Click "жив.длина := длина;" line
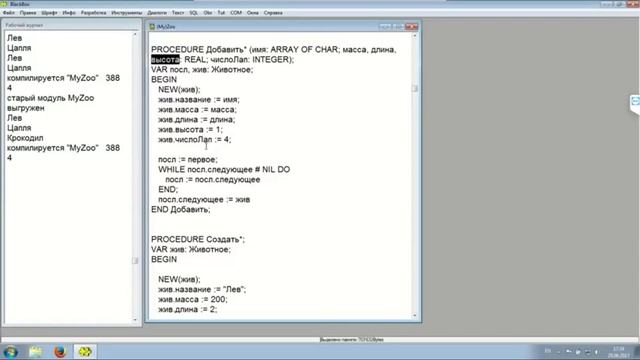This screenshot has height=360, width=640. click(x=196, y=120)
